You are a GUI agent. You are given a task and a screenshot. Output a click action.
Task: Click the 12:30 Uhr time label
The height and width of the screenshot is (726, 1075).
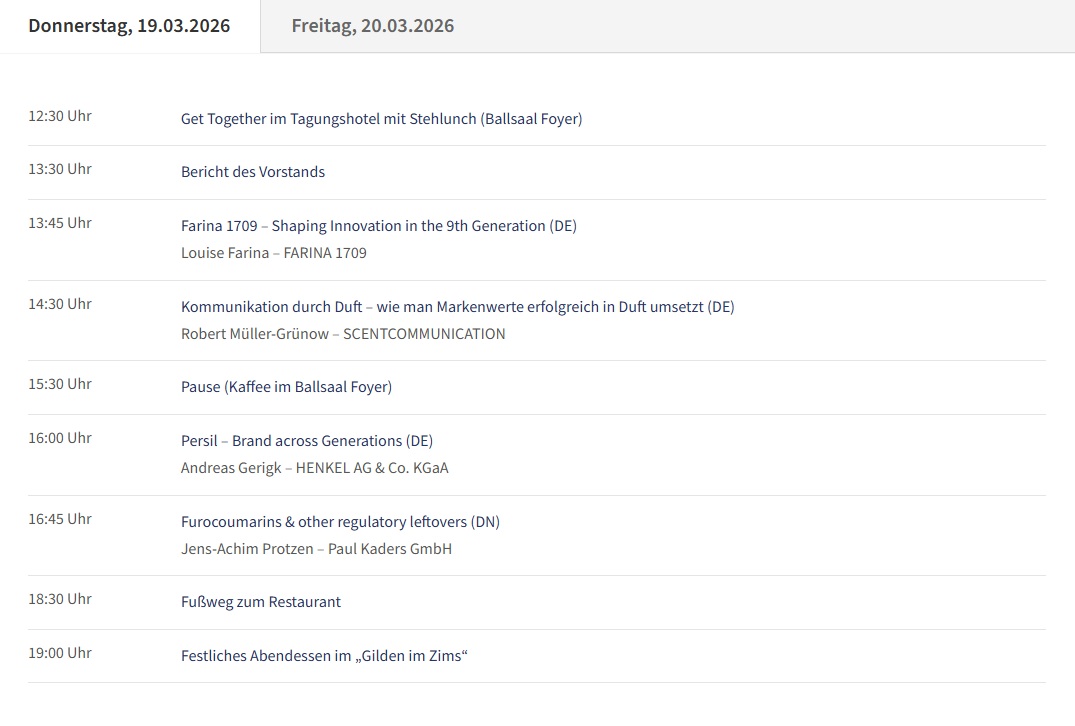(60, 116)
